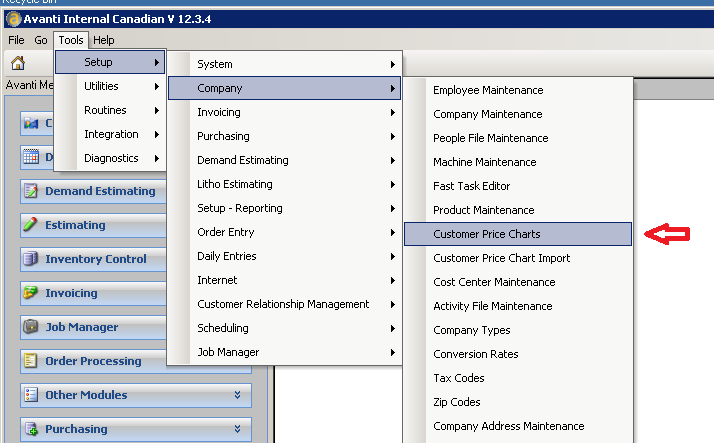The image size is (714, 443).
Task: Open the Integration submenu
Action: tap(110, 134)
